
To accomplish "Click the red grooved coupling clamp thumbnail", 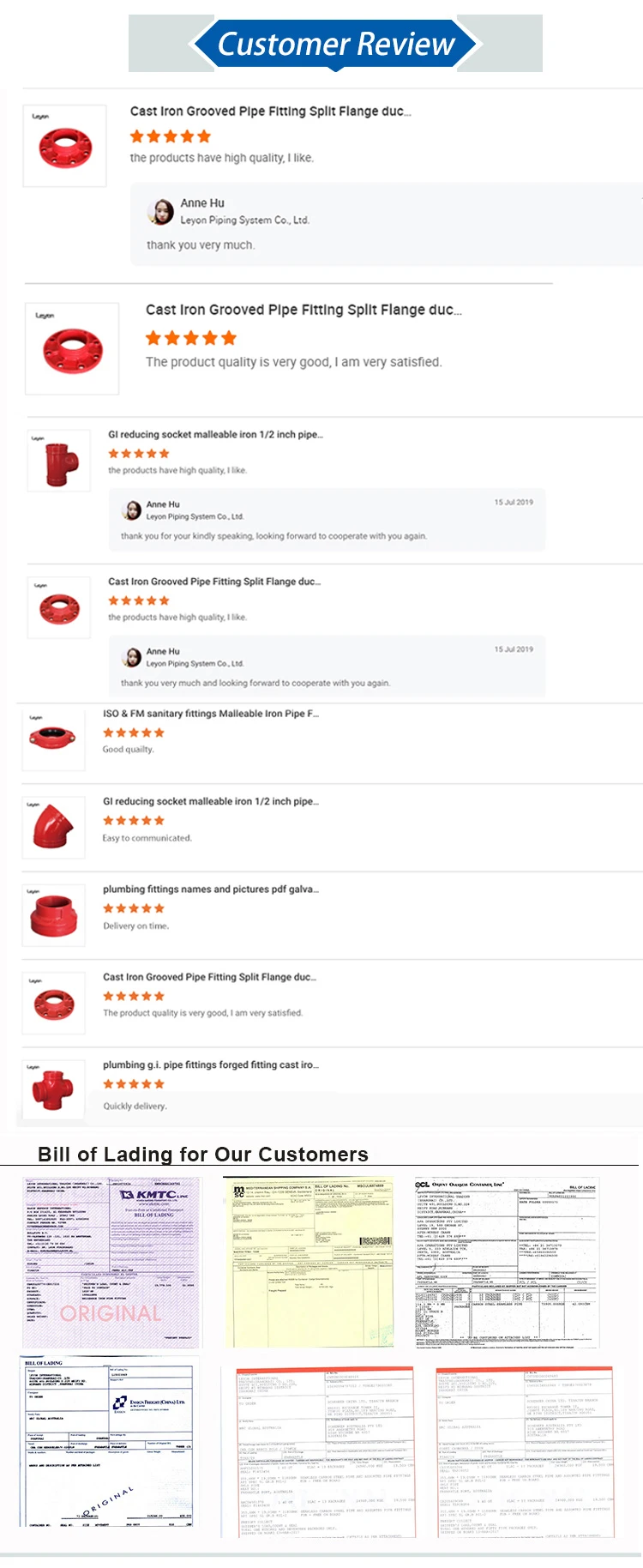I will (53, 737).
